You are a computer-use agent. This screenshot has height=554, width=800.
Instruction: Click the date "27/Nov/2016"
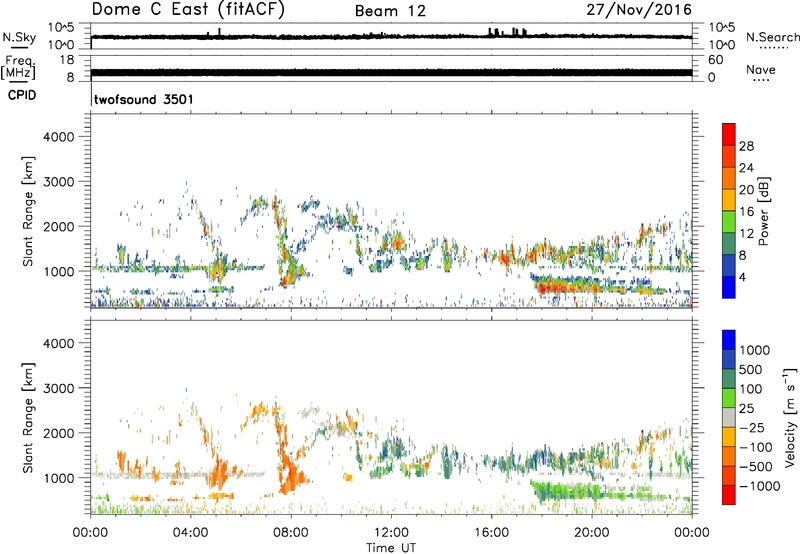tap(639, 10)
